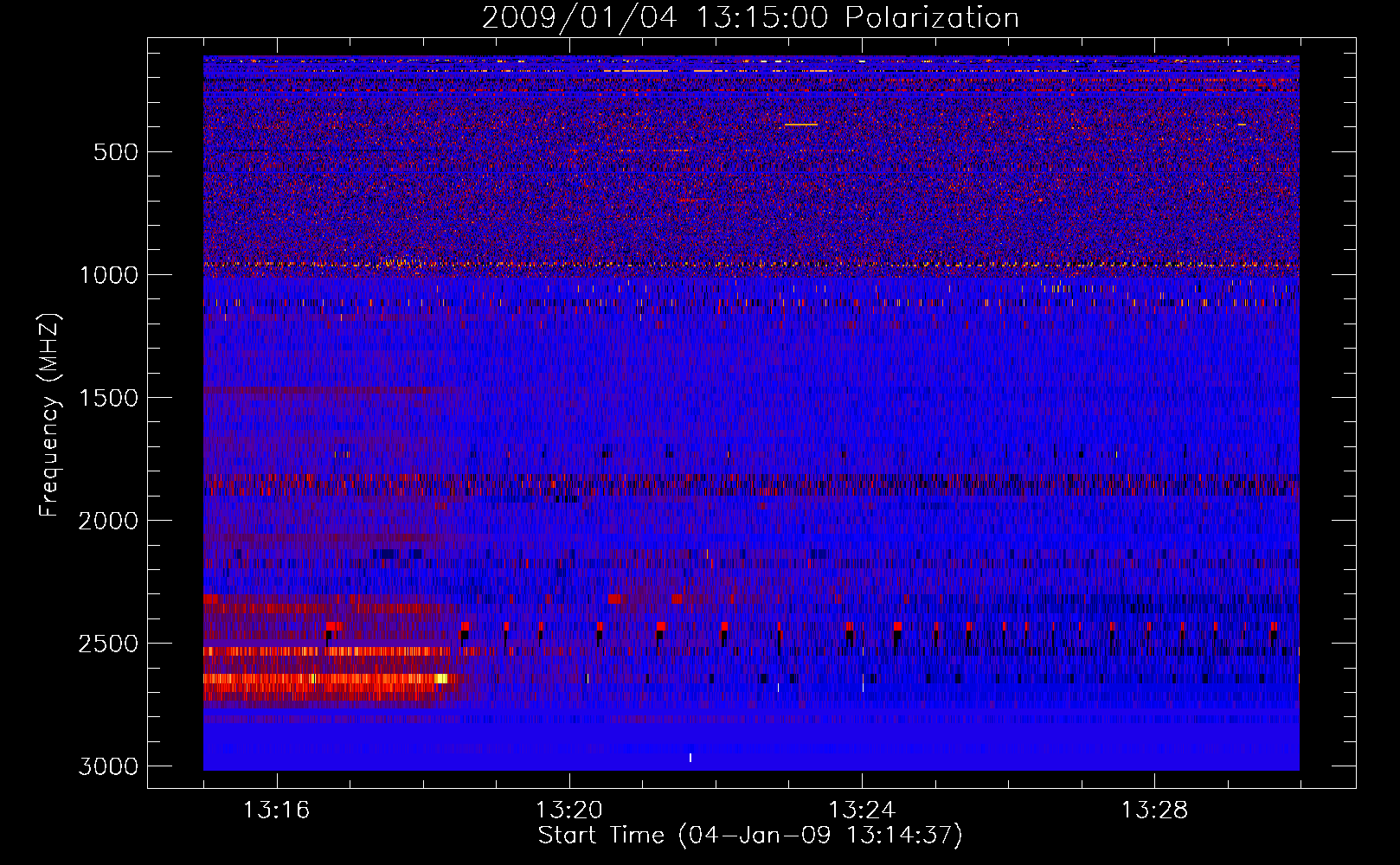Screen dimensions: 1400x865
Task: Click the 1000 frequency tick label
Action: point(108,275)
